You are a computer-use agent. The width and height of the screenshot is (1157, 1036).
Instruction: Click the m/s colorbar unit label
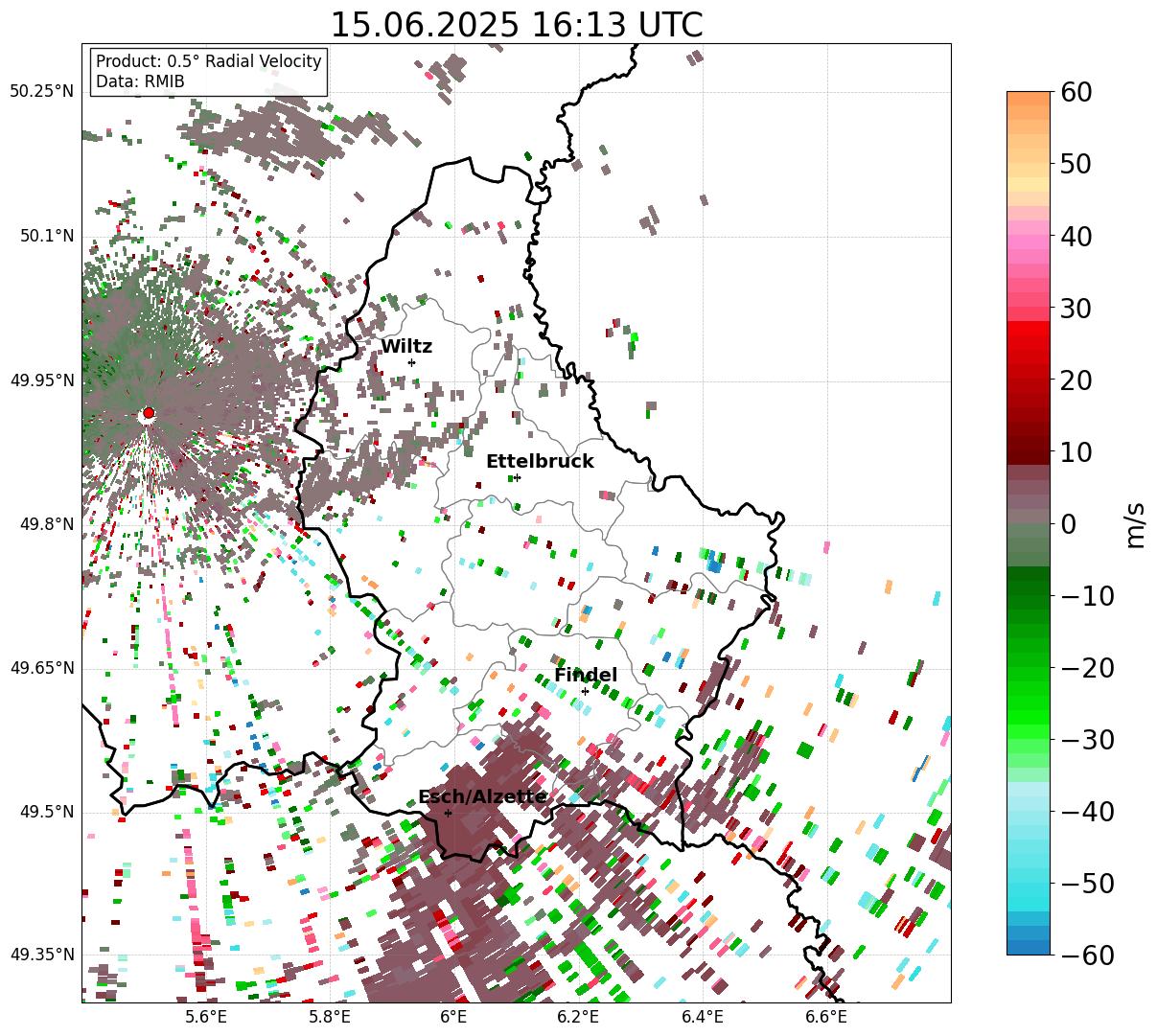pos(1136,523)
